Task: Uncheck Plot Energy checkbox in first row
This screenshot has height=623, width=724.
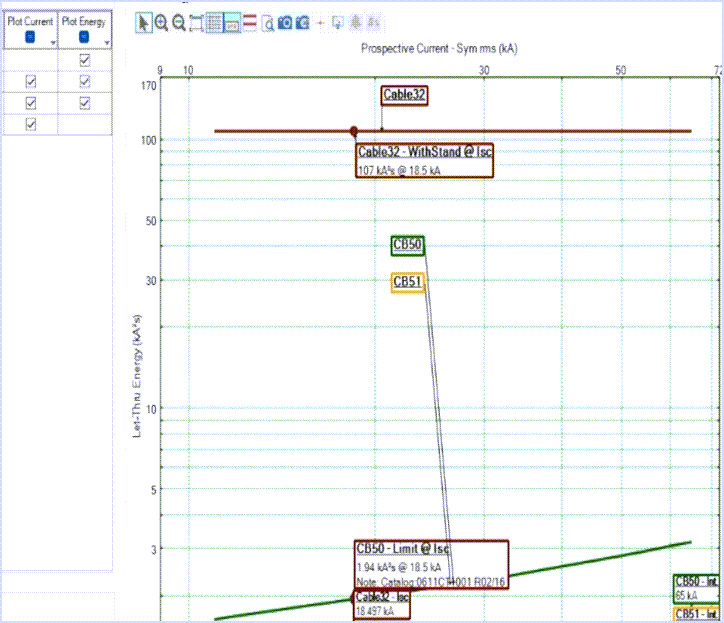Action: coord(85,61)
